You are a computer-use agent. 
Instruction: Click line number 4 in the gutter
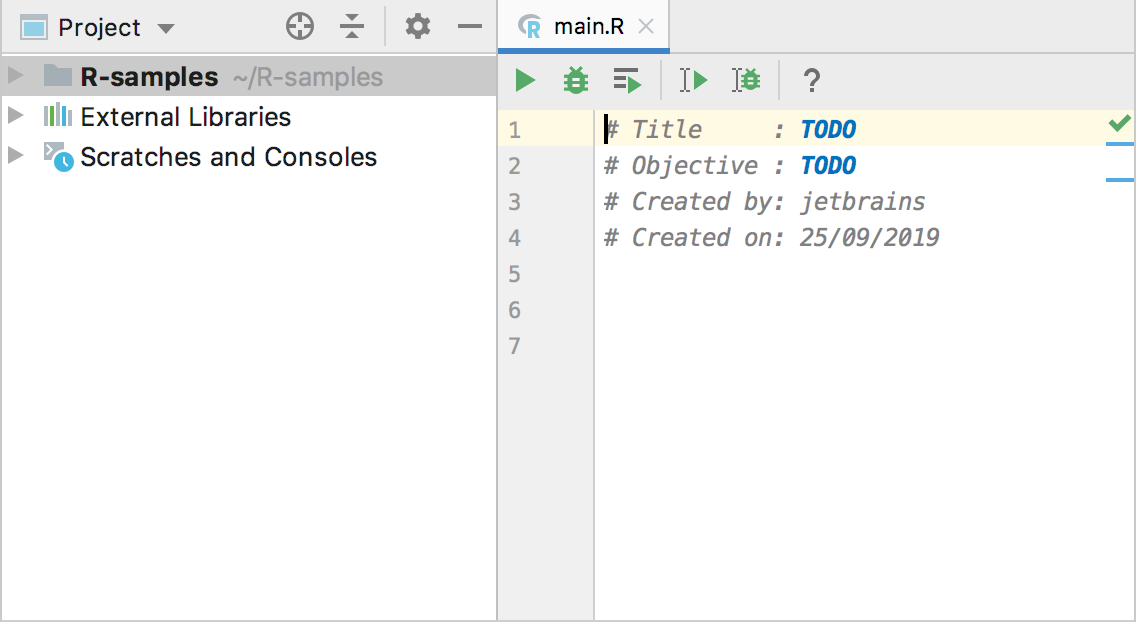[x=514, y=238]
